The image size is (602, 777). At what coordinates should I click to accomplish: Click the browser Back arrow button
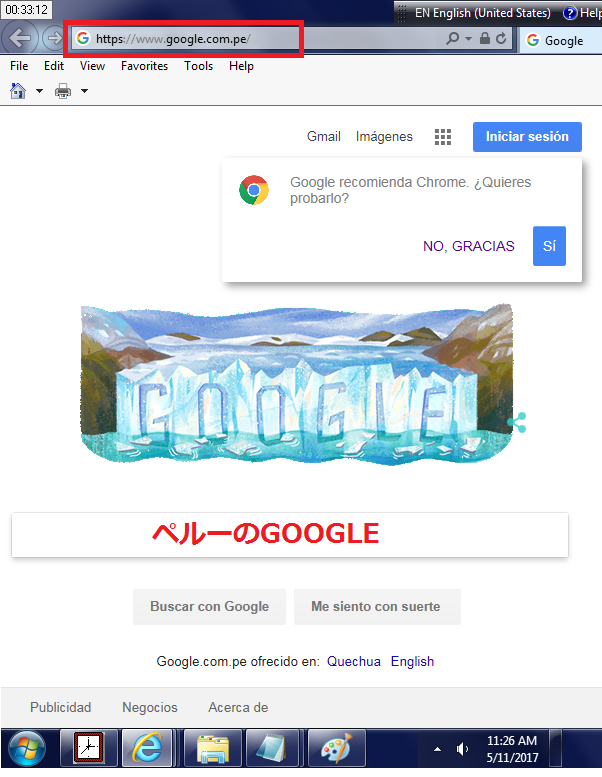point(20,38)
